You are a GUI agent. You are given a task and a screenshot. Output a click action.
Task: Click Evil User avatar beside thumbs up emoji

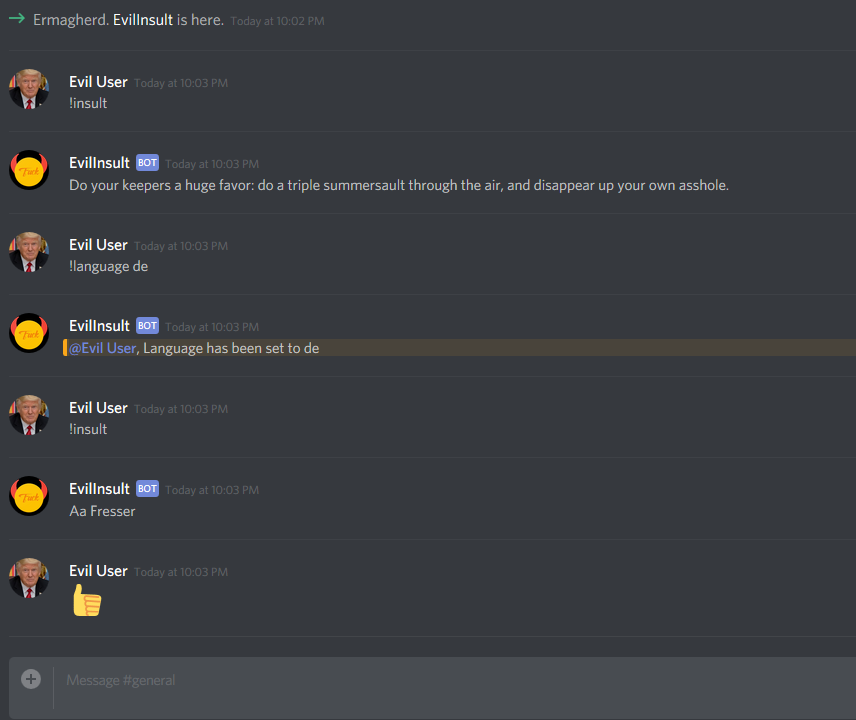click(29, 578)
